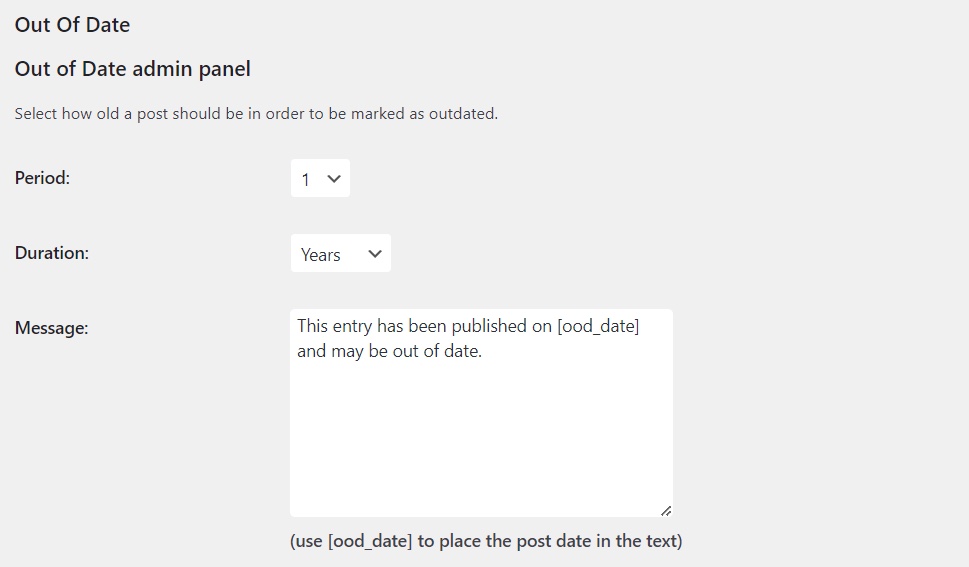Screen dimensions: 969x567
Task: Click the "Years" value in the Duration select
Action: pyautogui.click(x=321, y=255)
